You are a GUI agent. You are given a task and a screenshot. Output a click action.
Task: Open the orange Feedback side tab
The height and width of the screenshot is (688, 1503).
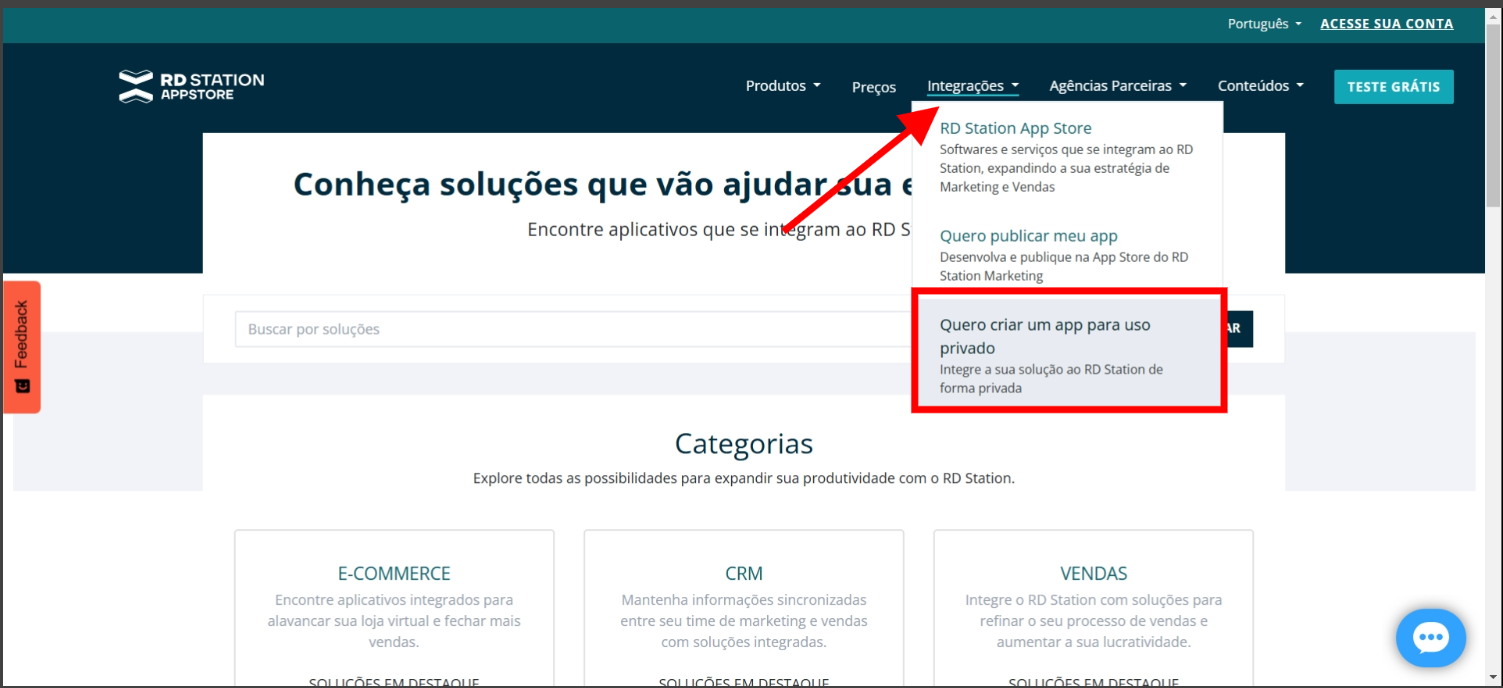22,347
